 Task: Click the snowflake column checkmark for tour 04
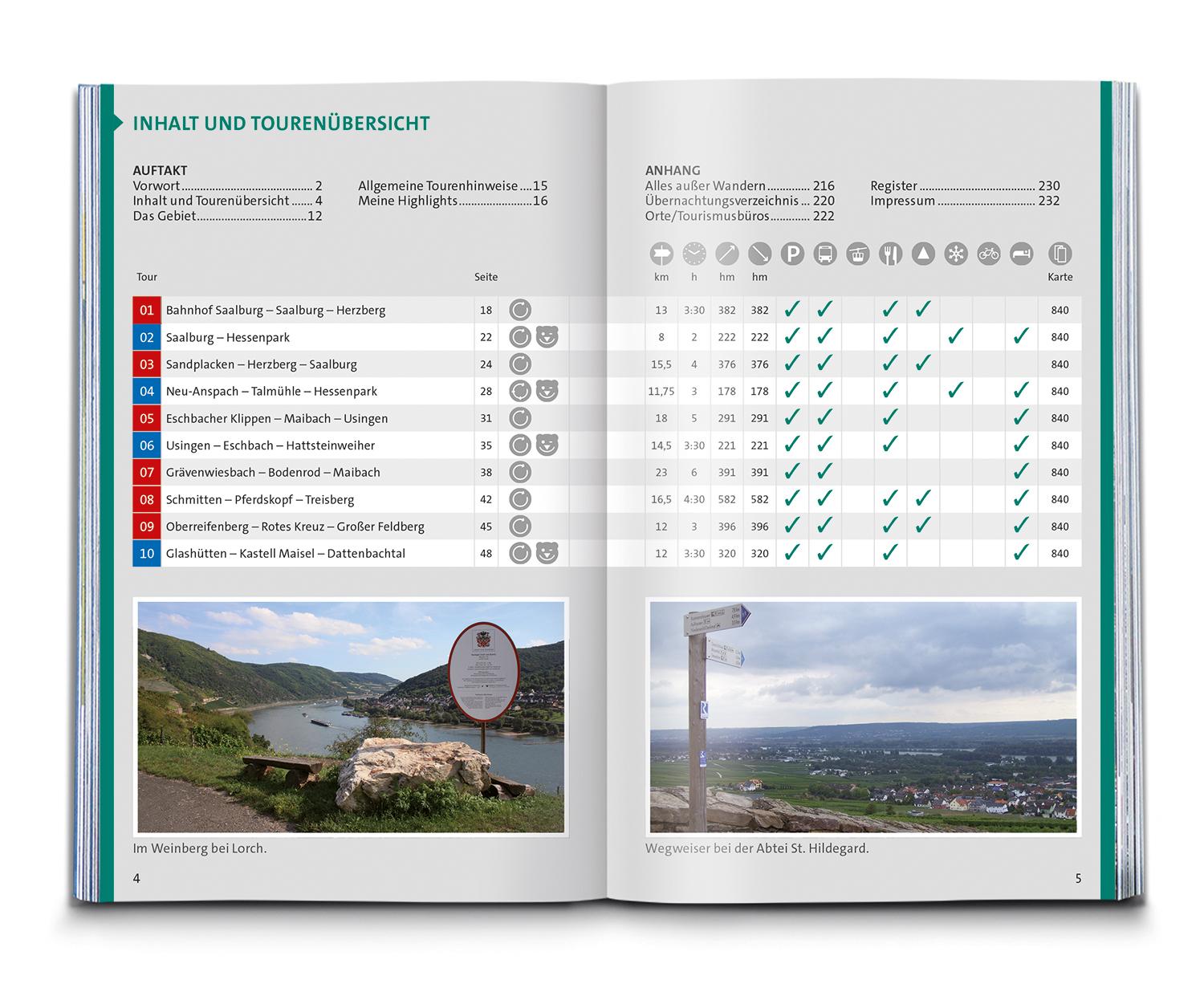[x=956, y=391]
